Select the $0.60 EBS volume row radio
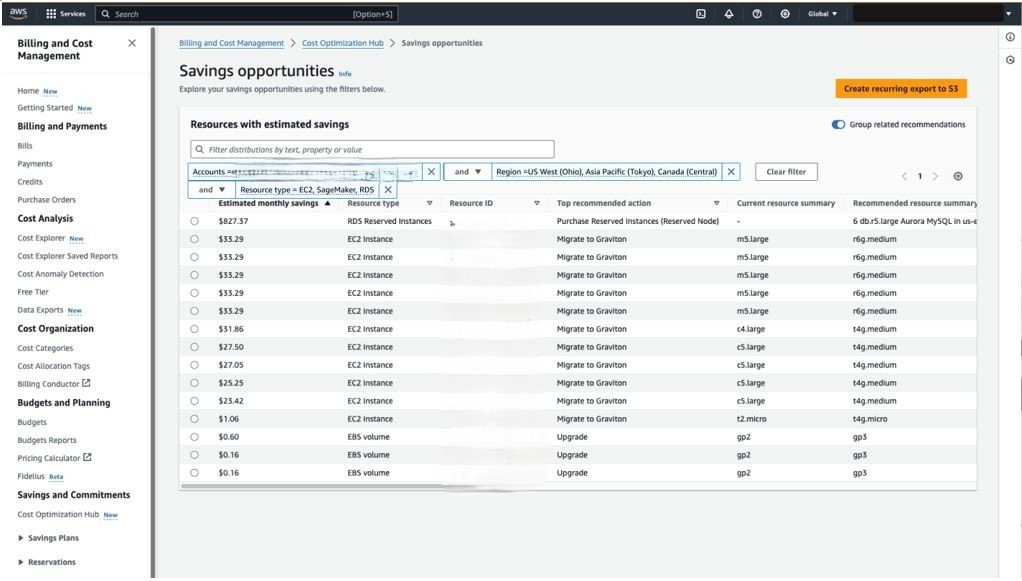 (194, 437)
